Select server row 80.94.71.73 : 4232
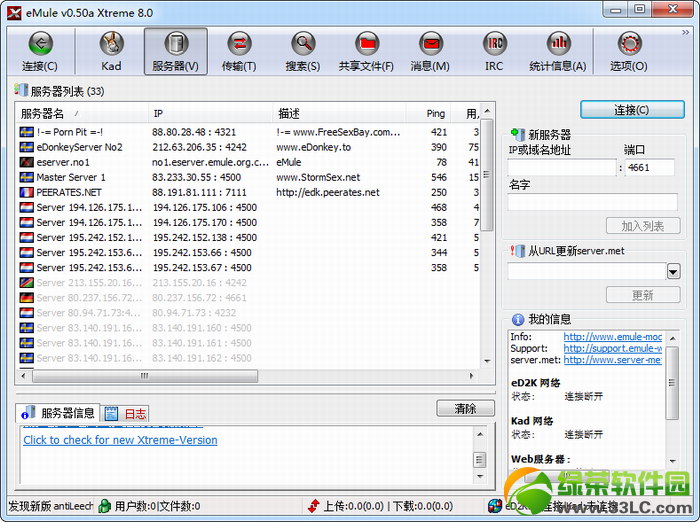This screenshot has height=529, width=700. tap(249, 312)
